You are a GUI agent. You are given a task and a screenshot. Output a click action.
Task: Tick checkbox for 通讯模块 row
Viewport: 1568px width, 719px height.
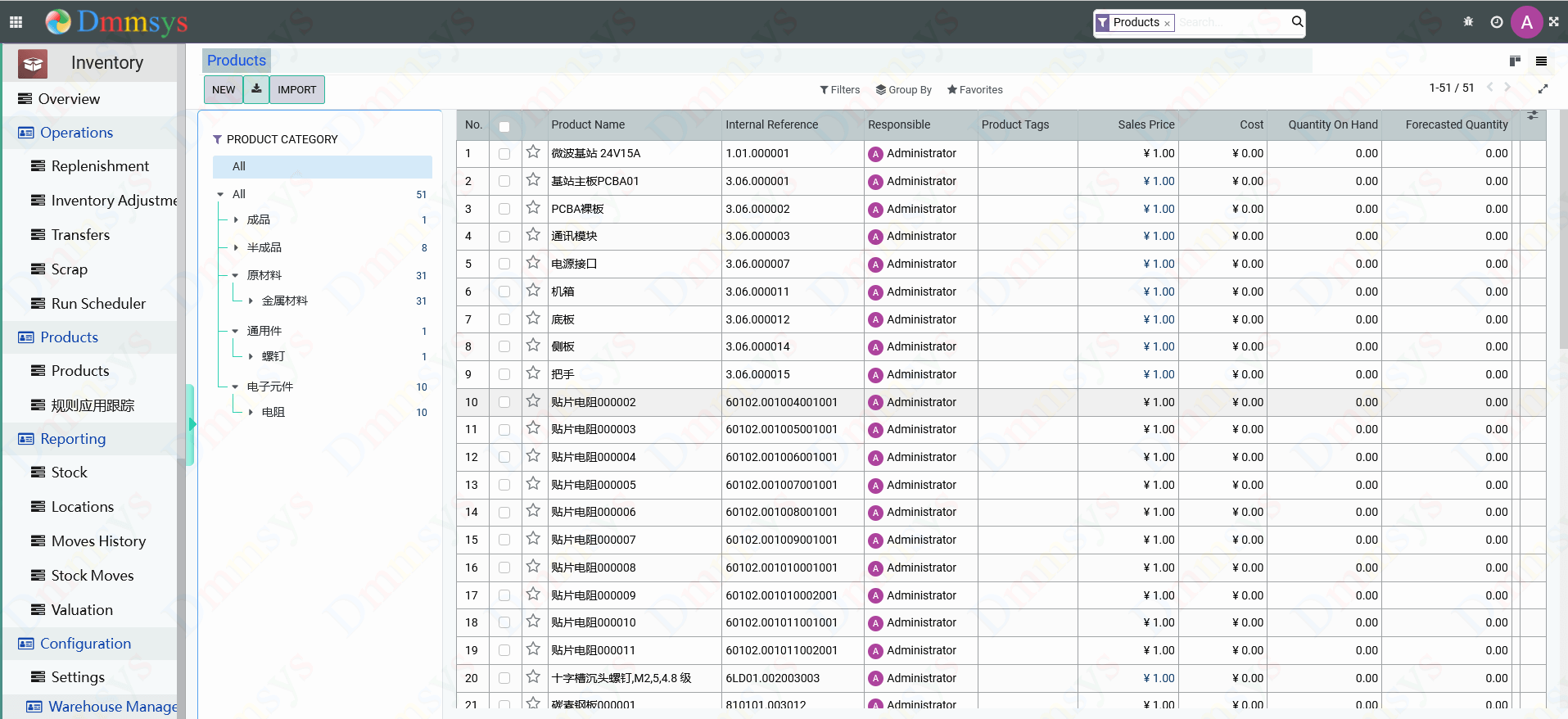pos(504,237)
